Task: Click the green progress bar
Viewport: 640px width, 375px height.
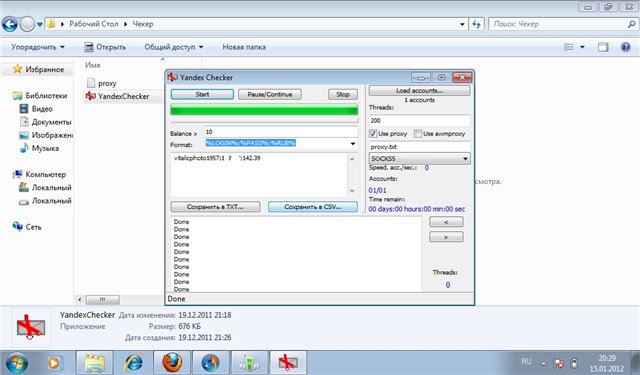Action: pos(264,109)
